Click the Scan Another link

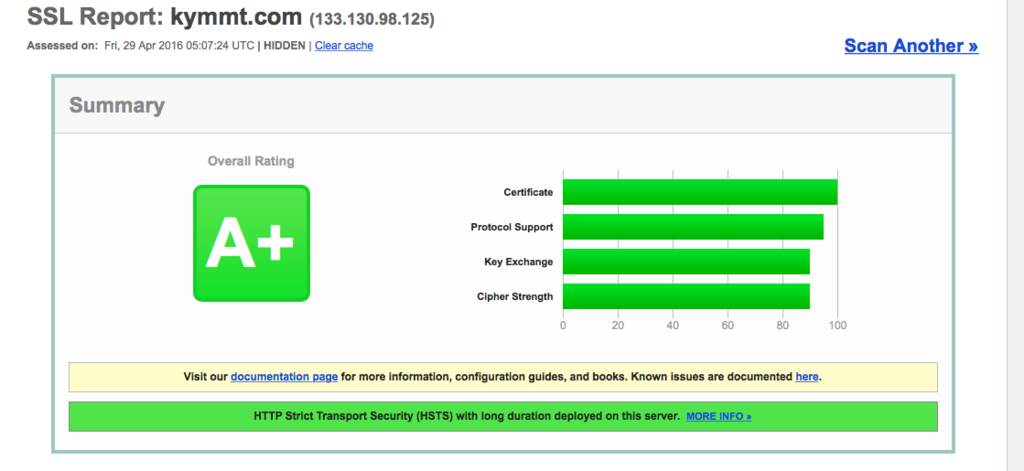[911, 46]
